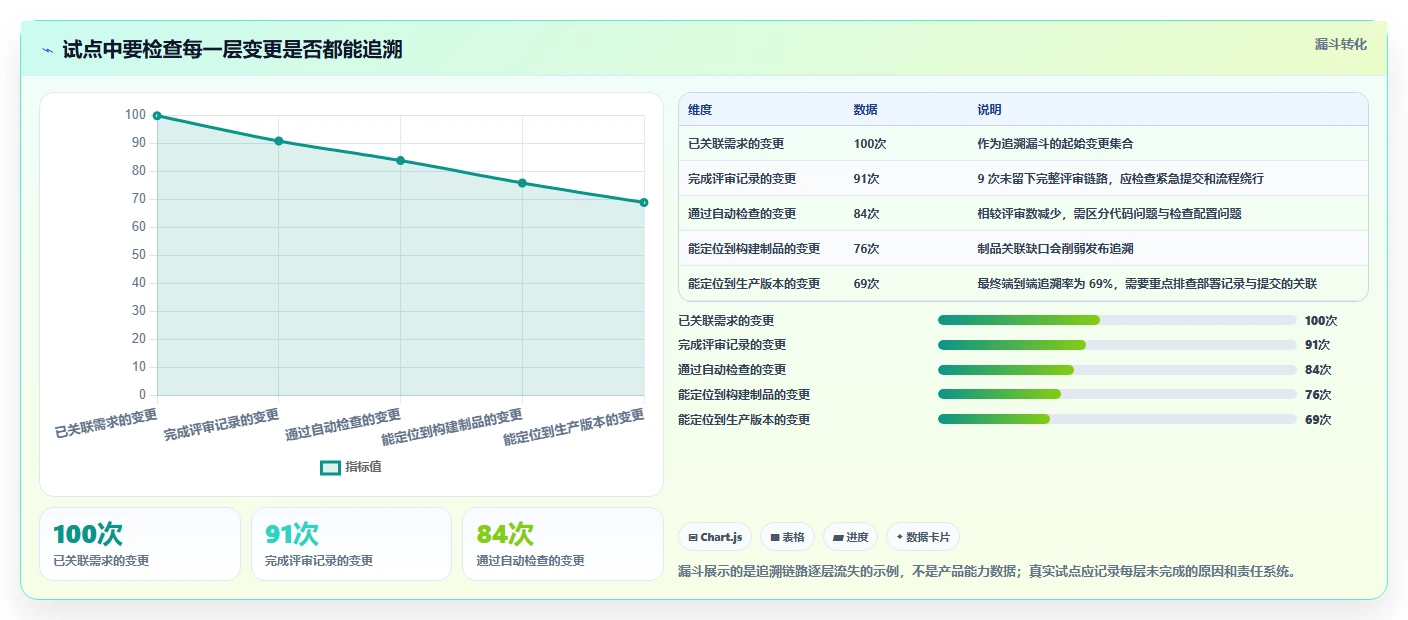
Task: Click the progress bar showing 100次
Action: coord(1117,320)
